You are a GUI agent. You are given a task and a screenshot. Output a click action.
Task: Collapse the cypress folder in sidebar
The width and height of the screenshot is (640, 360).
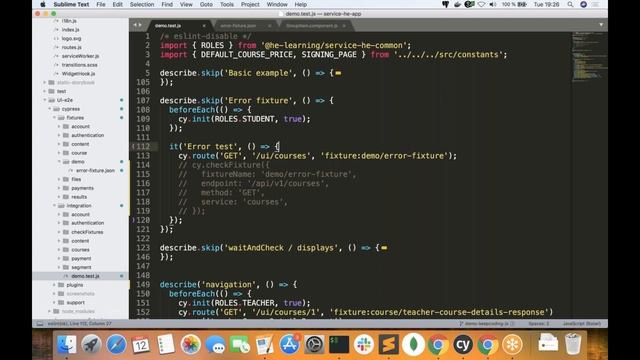[x=50, y=109]
